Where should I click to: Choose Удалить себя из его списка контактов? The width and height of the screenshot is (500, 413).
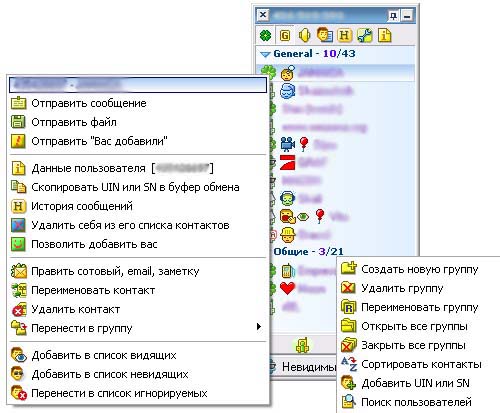(x=138, y=225)
